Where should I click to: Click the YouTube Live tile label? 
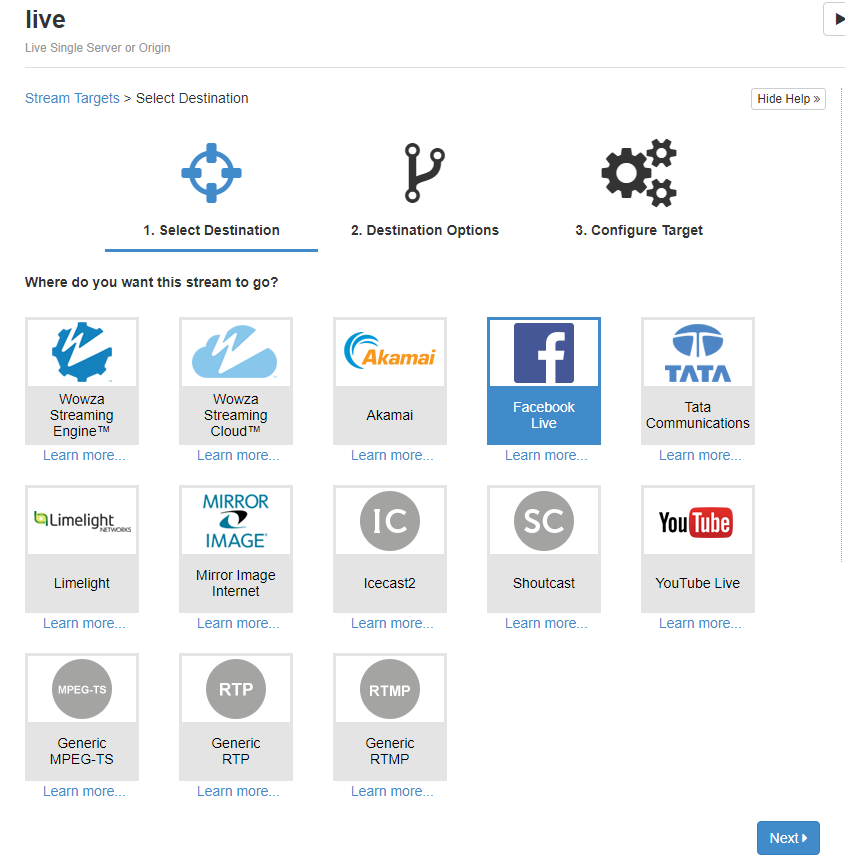(x=698, y=583)
